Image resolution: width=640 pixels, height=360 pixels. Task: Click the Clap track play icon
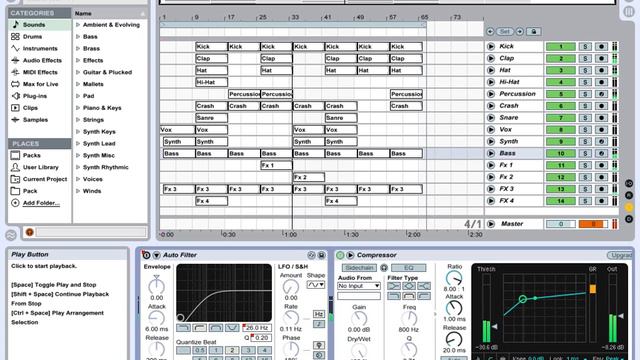tap(491, 58)
